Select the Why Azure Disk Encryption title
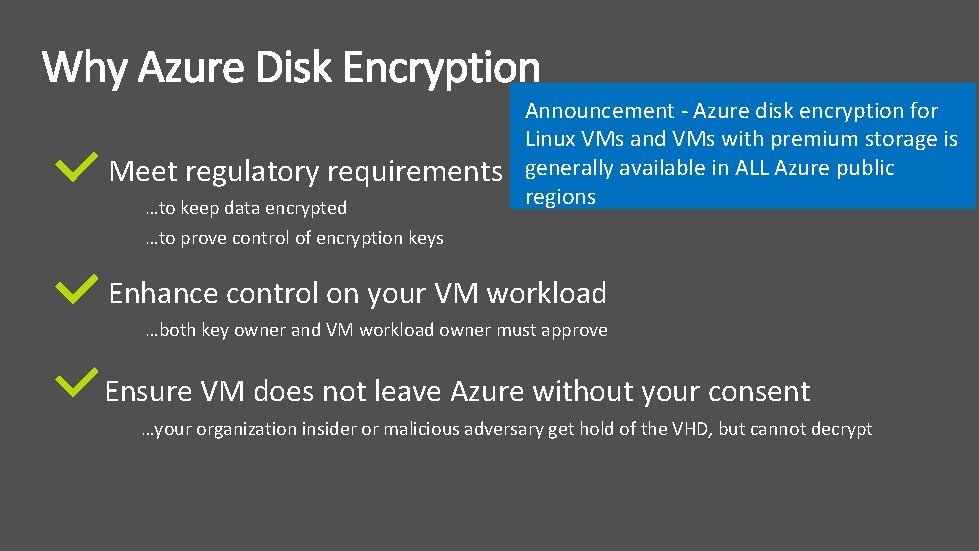Screen dimensions: 979x551 click(291, 68)
